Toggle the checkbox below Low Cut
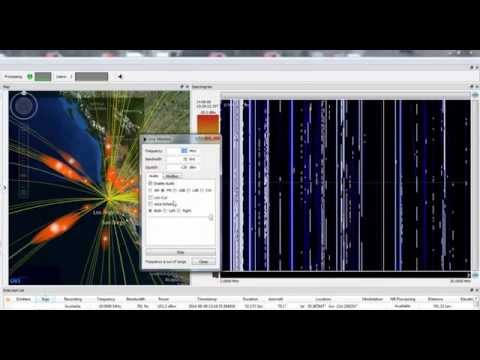480x360 pixels. [x=150, y=204]
